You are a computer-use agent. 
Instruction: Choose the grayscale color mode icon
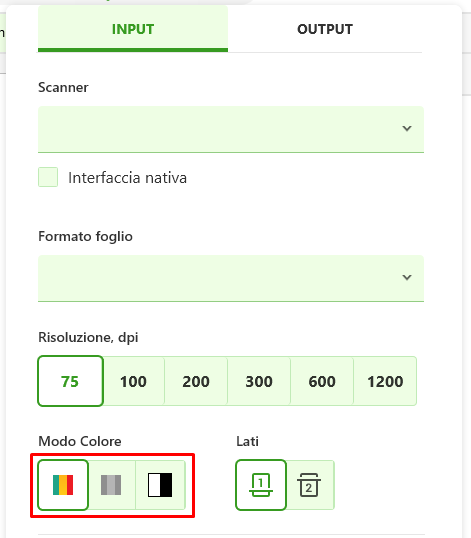pos(111,485)
